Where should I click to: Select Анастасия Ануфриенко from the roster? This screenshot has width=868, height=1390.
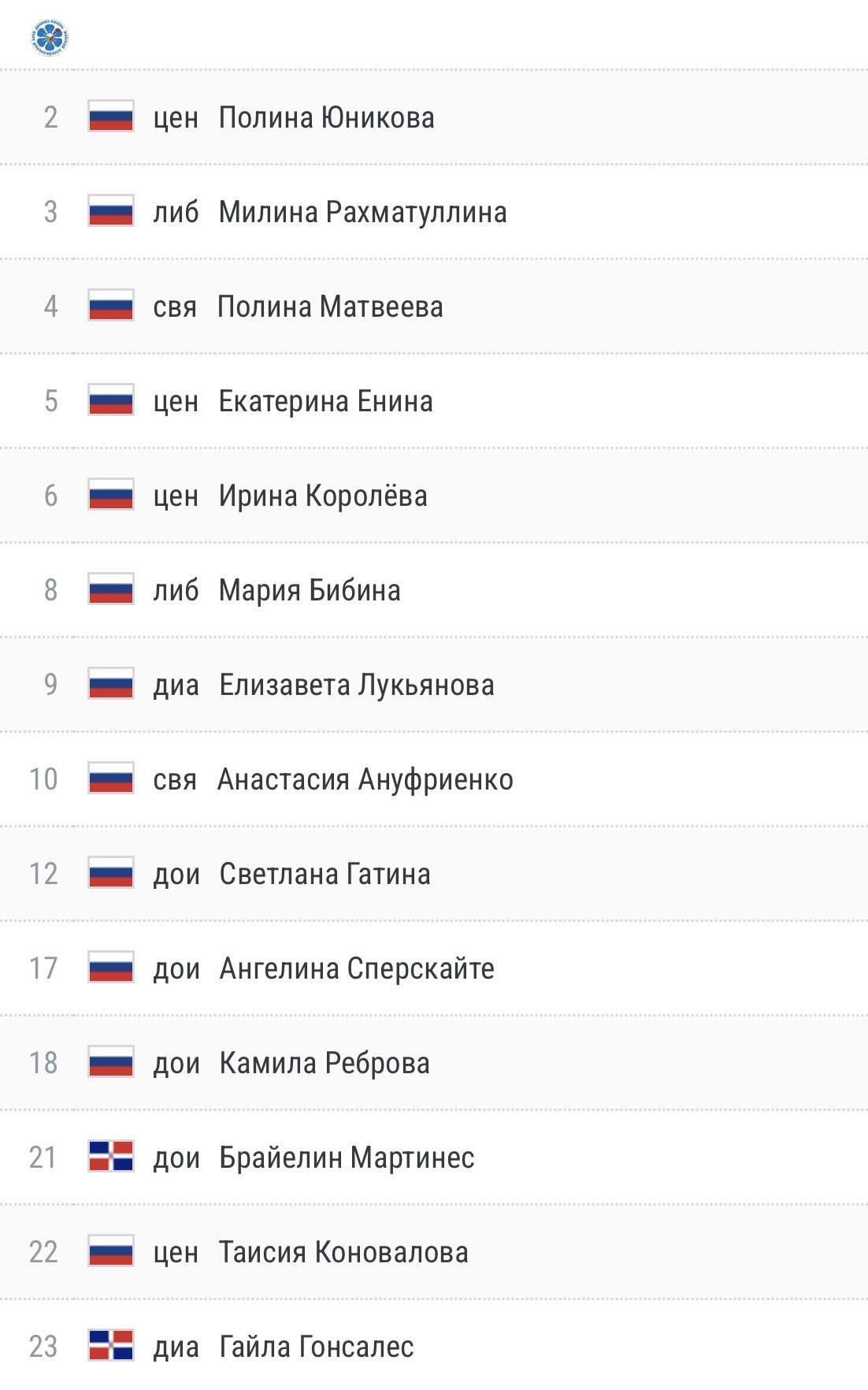pyautogui.click(x=365, y=779)
